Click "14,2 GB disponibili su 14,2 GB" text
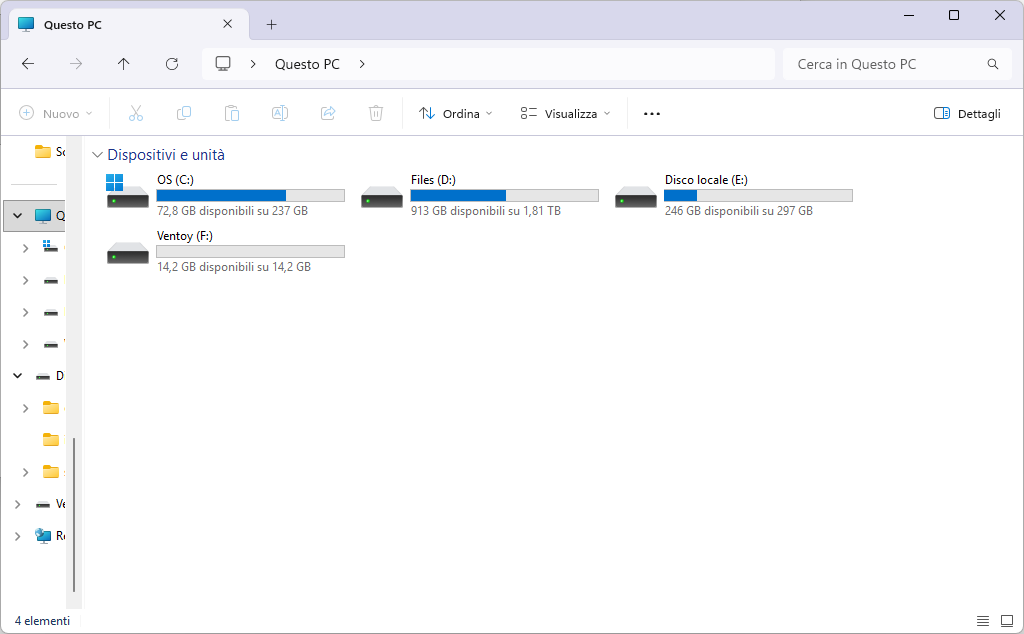The image size is (1024, 634). coord(234,267)
